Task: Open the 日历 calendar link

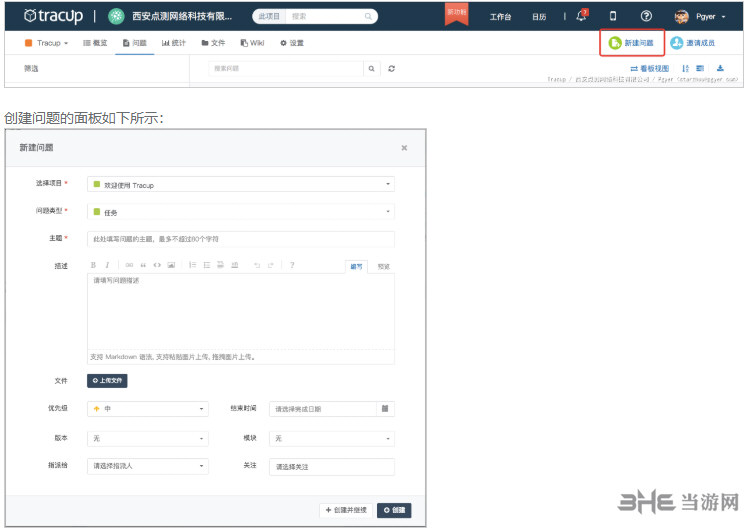Action: click(x=539, y=17)
